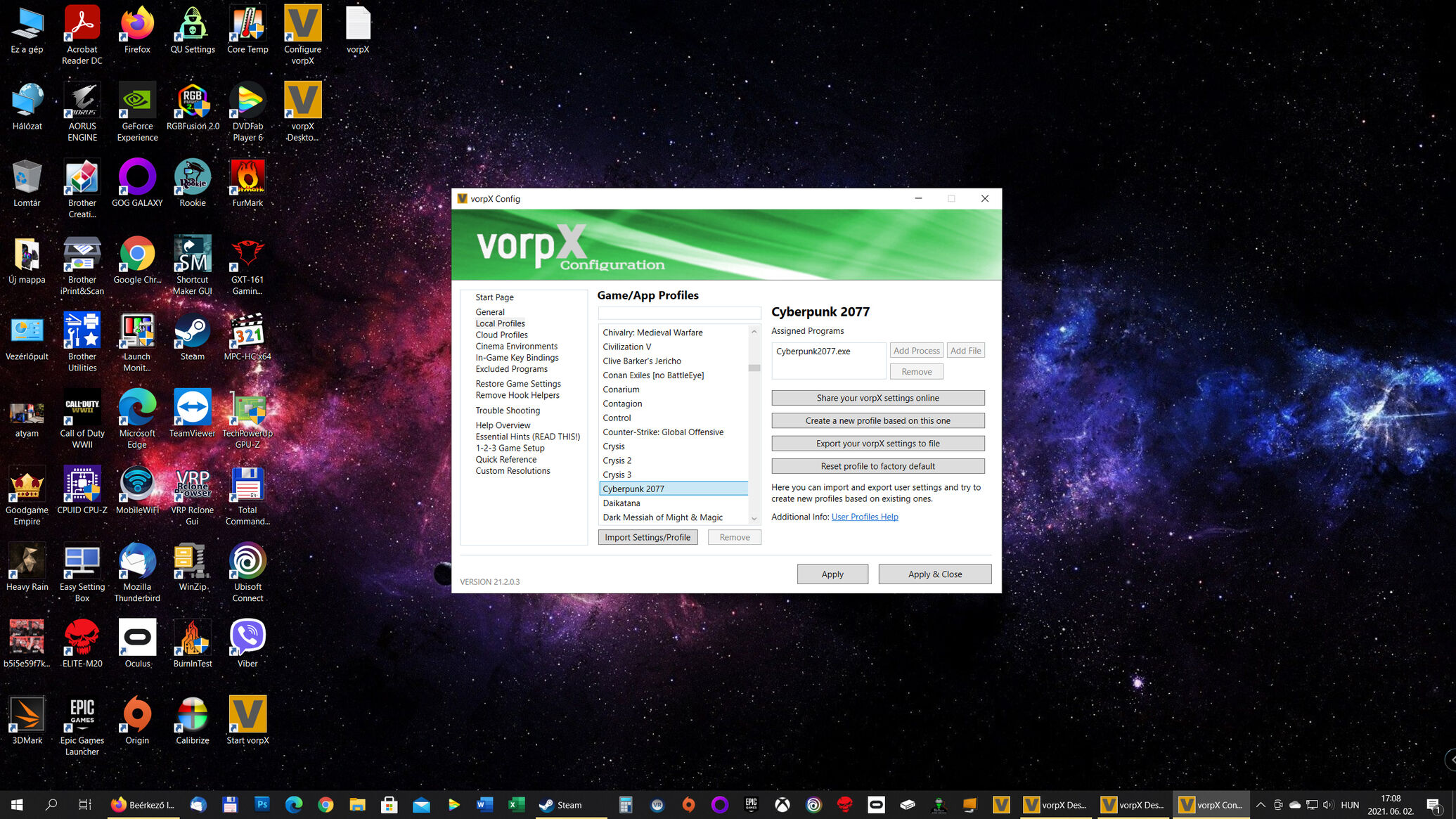
Task: Open Mozilla Thunderbird desktop icon
Action: coord(137,572)
